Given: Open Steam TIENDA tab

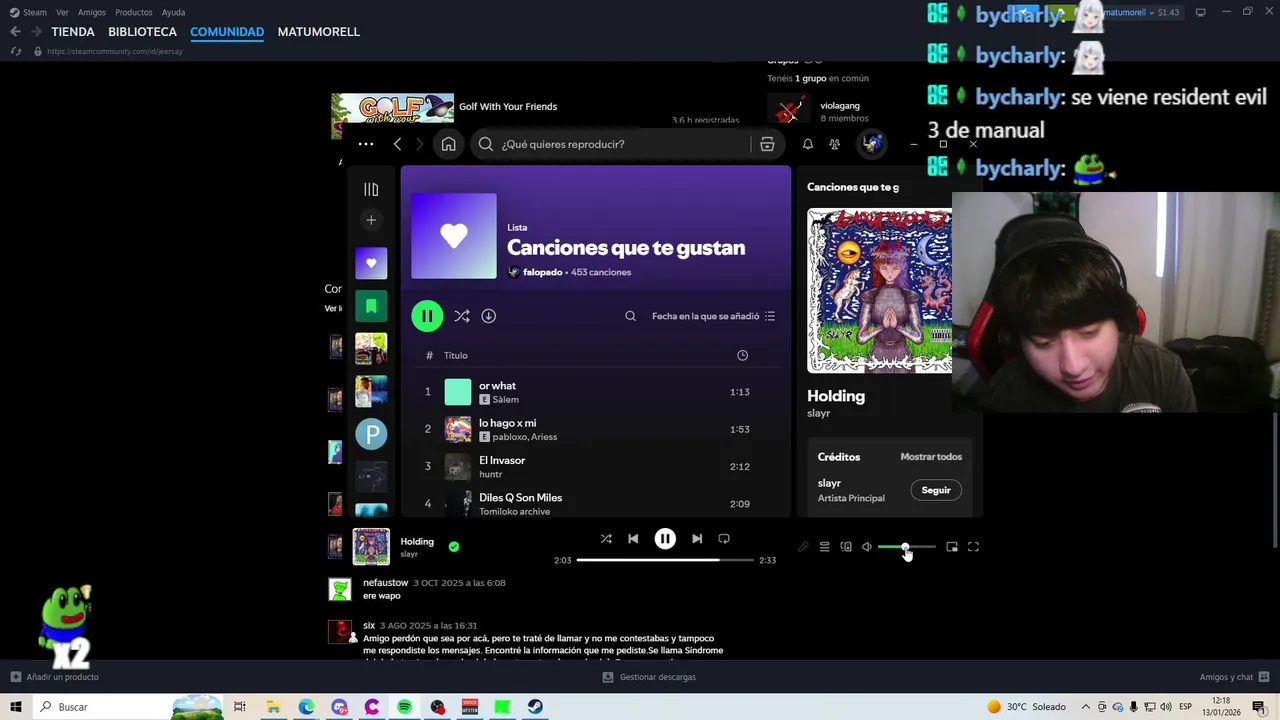Looking at the screenshot, I should pos(73,32).
